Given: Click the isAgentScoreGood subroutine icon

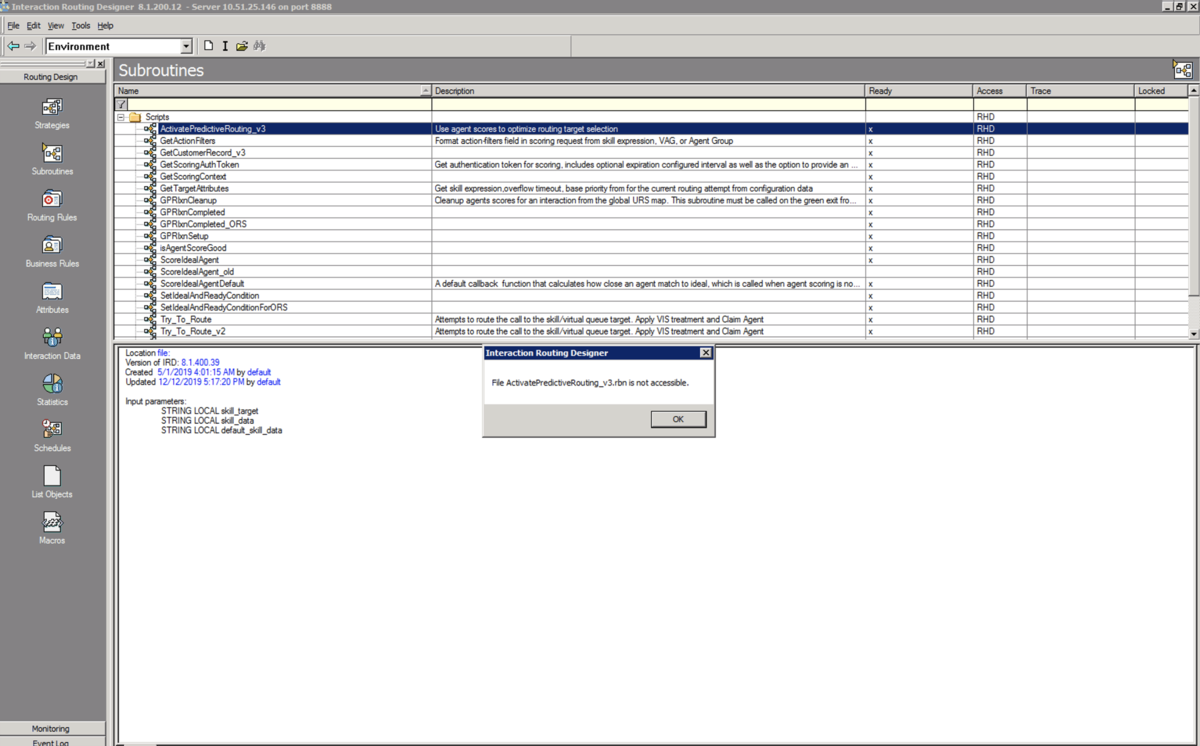Looking at the screenshot, I should click(150, 248).
